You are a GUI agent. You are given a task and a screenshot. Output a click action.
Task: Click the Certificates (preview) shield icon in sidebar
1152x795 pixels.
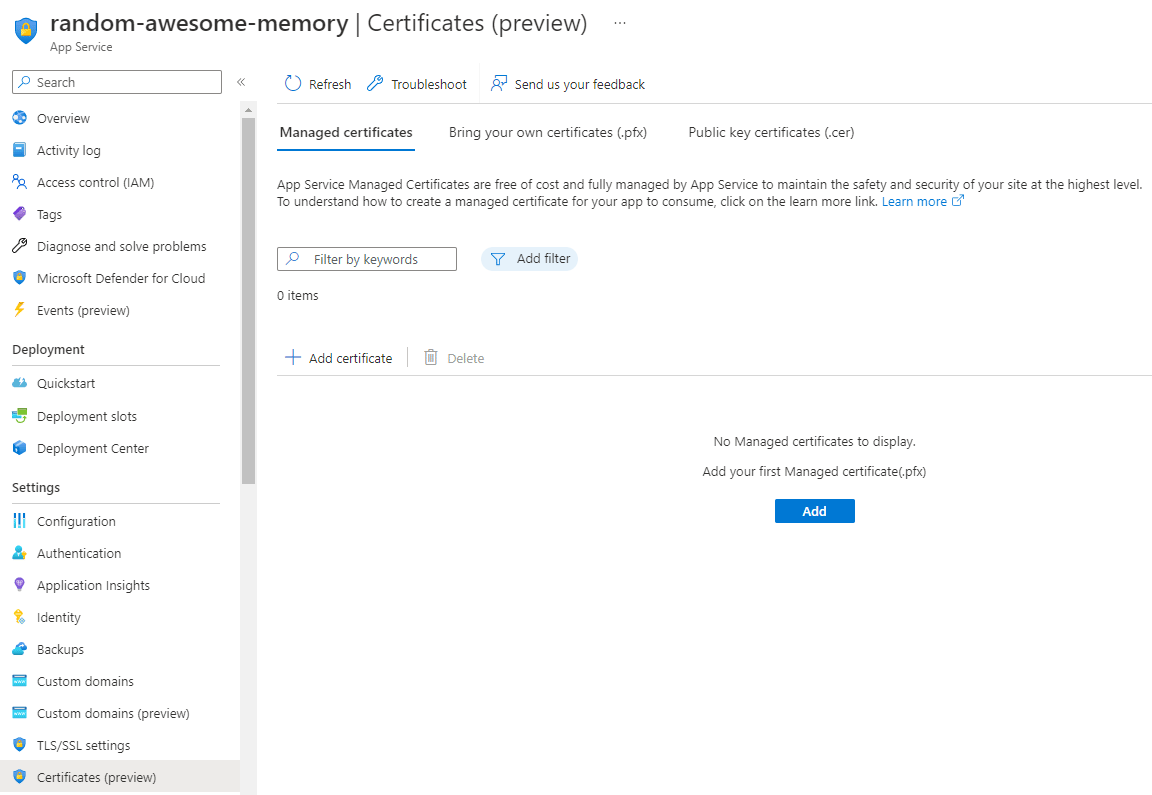pos(20,777)
